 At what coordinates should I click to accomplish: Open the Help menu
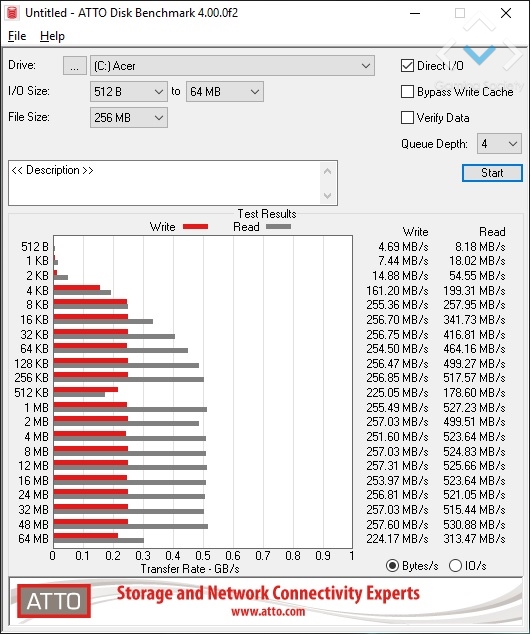52,36
